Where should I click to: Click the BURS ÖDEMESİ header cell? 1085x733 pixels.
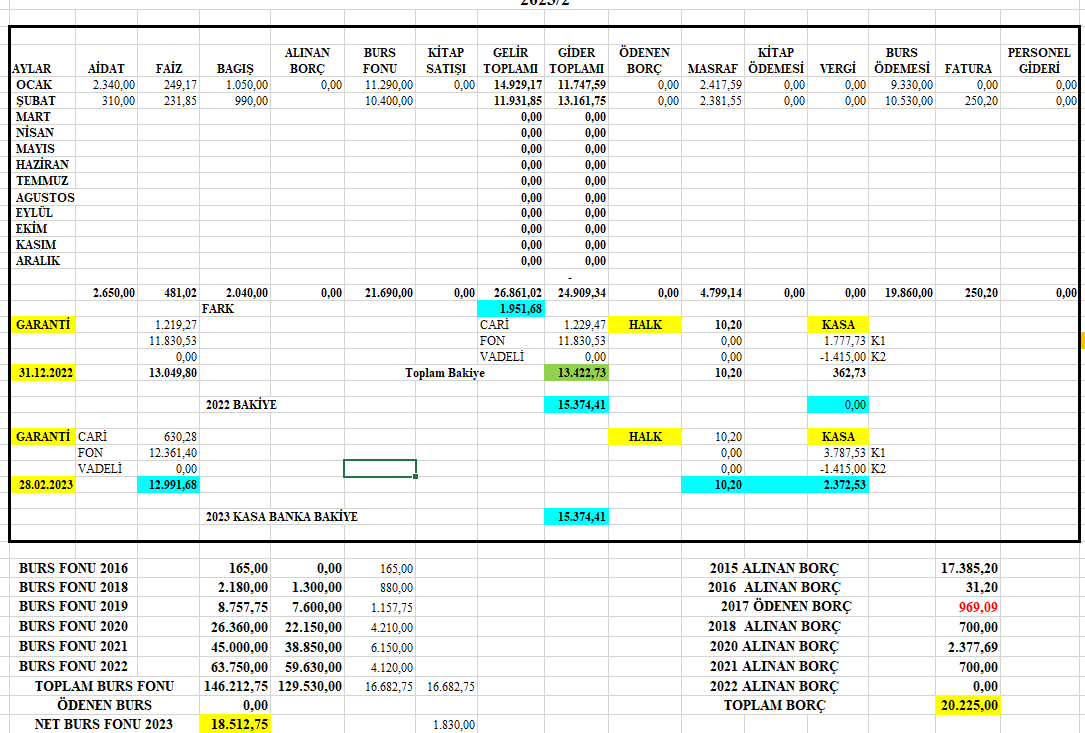(x=902, y=60)
